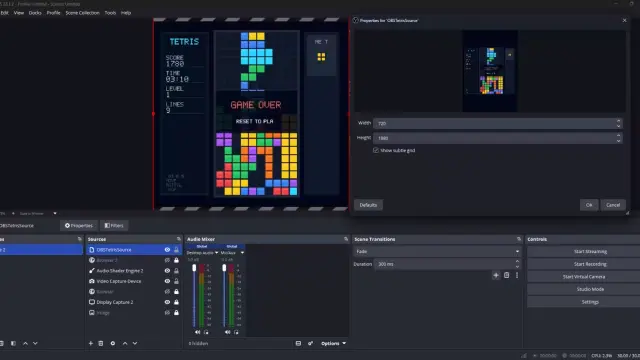The width and height of the screenshot is (640, 360).
Task: Increase transition Duration with up arrow
Action: coord(517,261)
